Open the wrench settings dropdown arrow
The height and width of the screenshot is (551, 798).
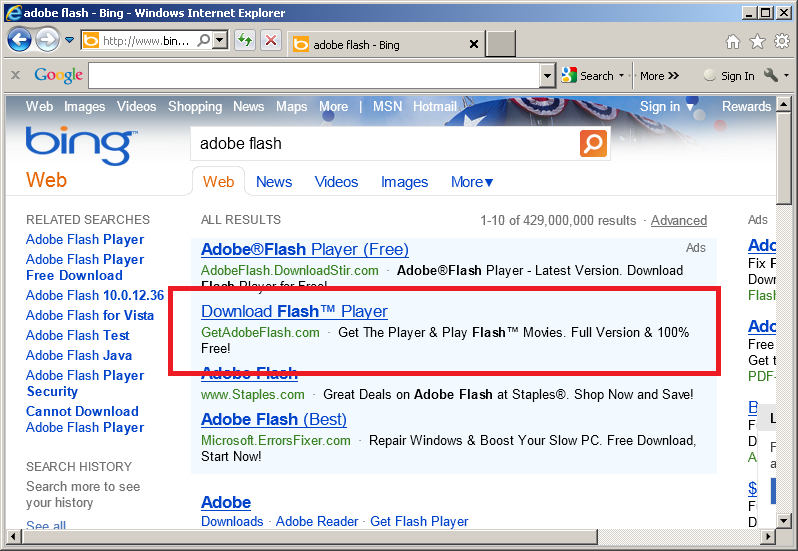tap(786, 76)
